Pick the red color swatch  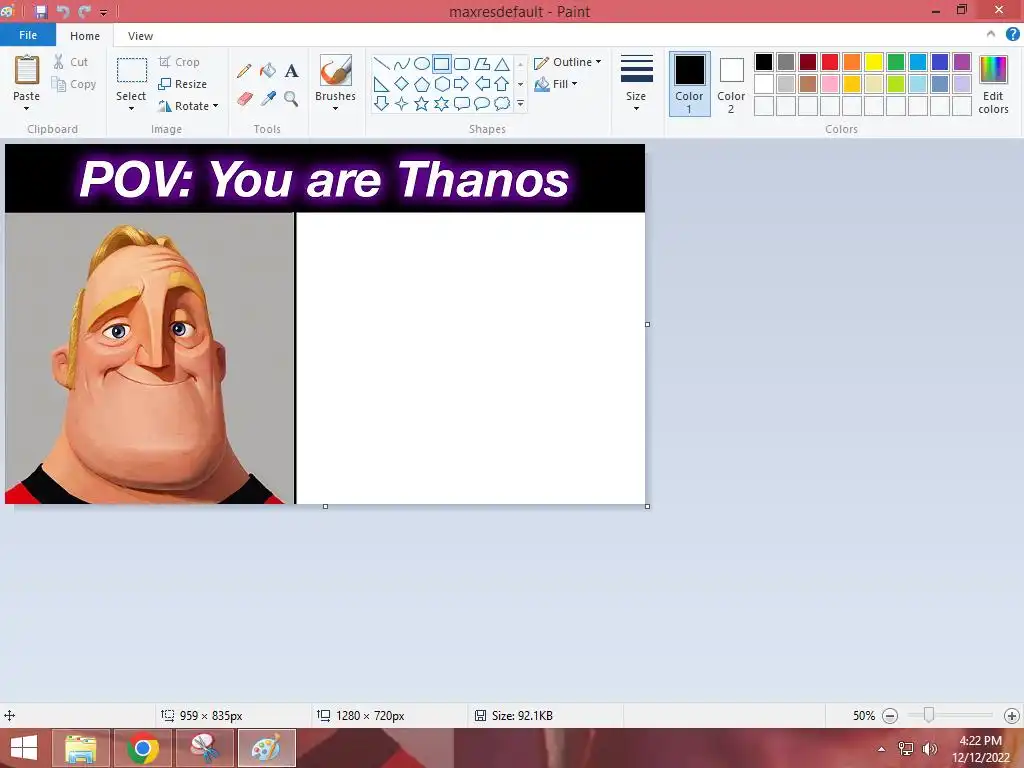(x=829, y=62)
